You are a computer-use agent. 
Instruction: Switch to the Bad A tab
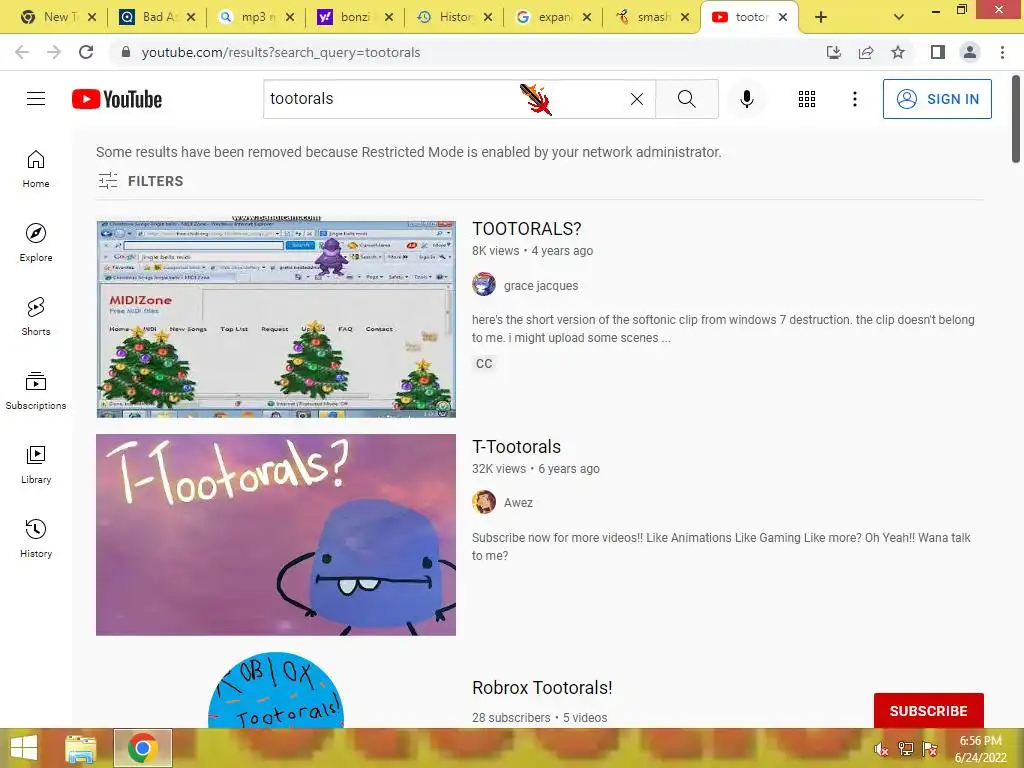pos(157,17)
